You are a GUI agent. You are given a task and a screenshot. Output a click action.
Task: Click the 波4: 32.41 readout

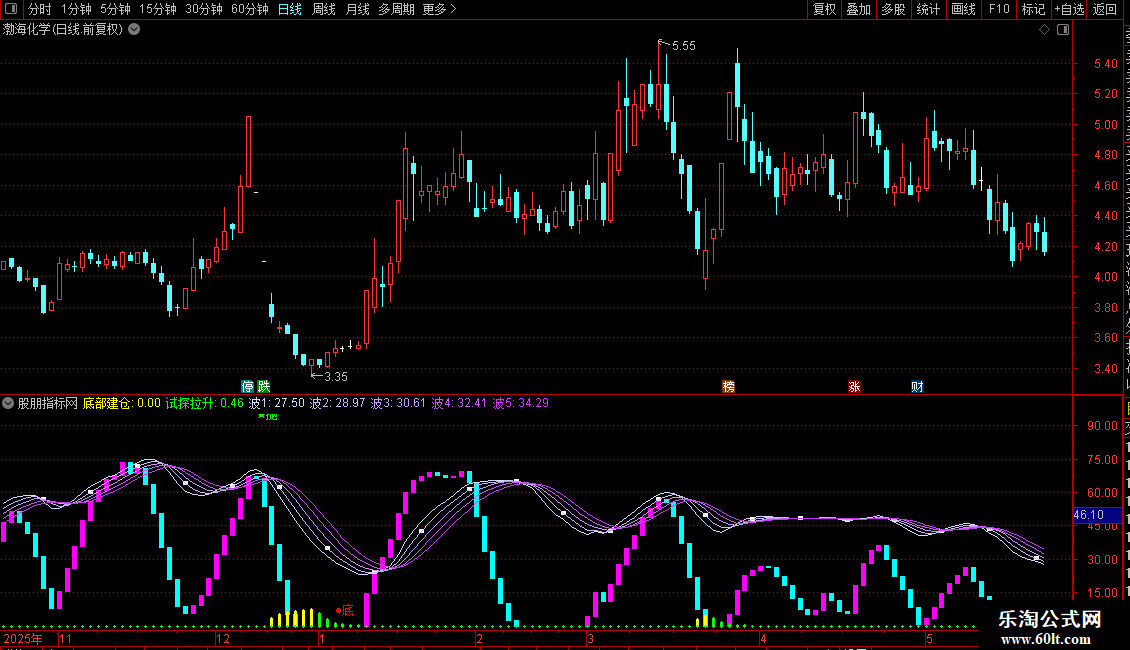point(460,404)
